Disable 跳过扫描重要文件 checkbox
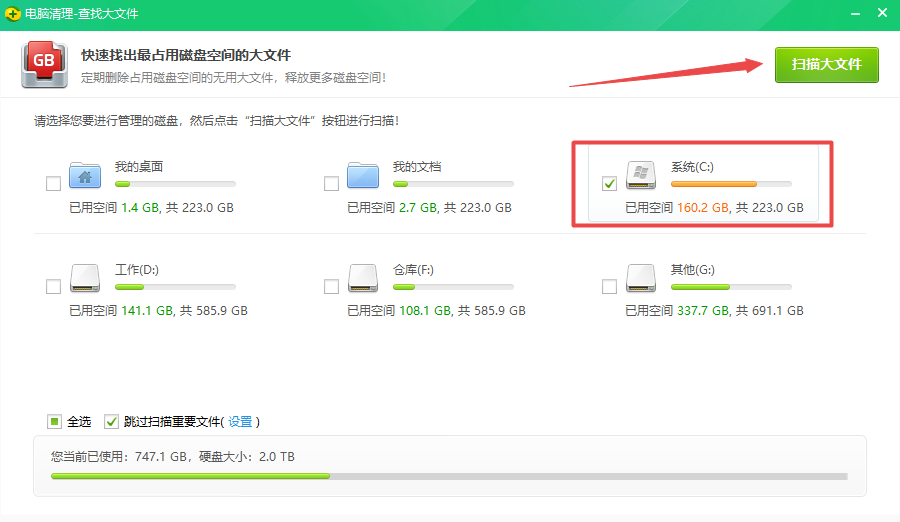This screenshot has height=522, width=900. (x=112, y=421)
